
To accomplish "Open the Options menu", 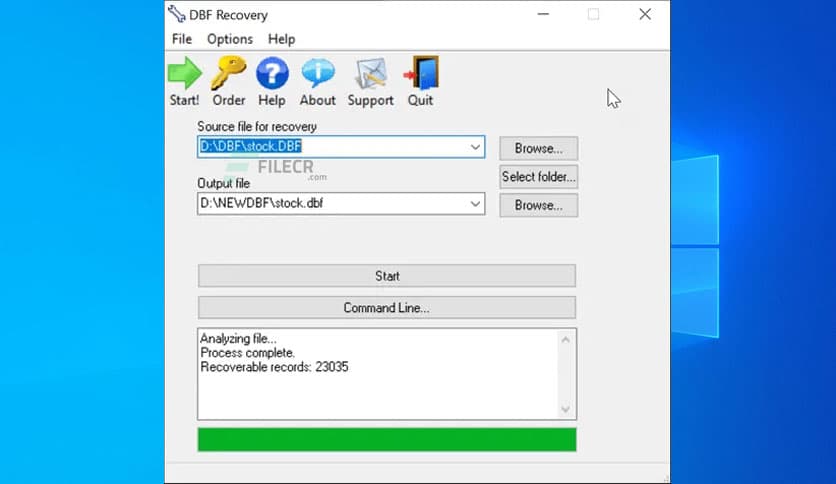I will 230,39.
